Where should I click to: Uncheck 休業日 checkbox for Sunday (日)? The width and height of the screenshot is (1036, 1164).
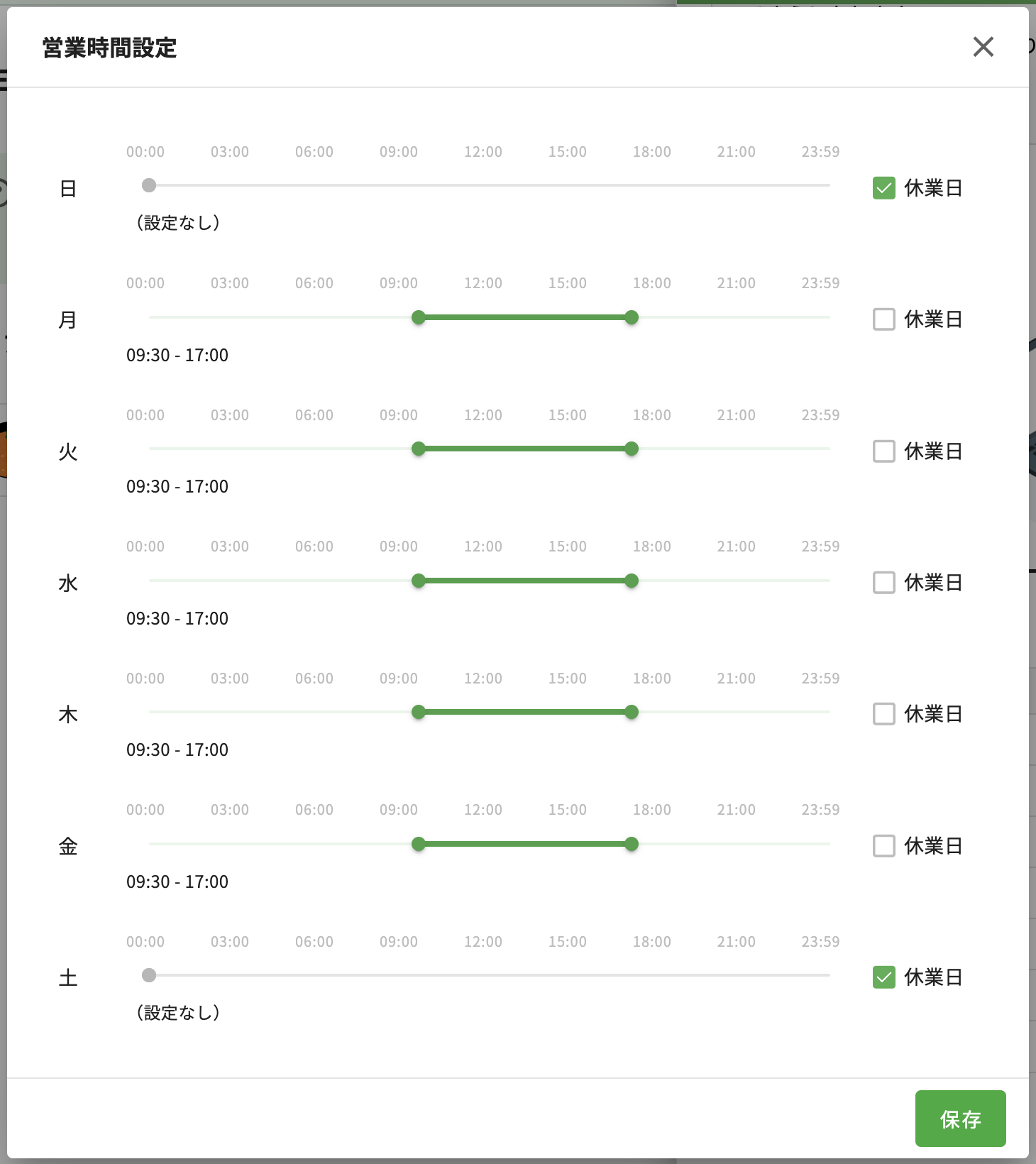[884, 188]
